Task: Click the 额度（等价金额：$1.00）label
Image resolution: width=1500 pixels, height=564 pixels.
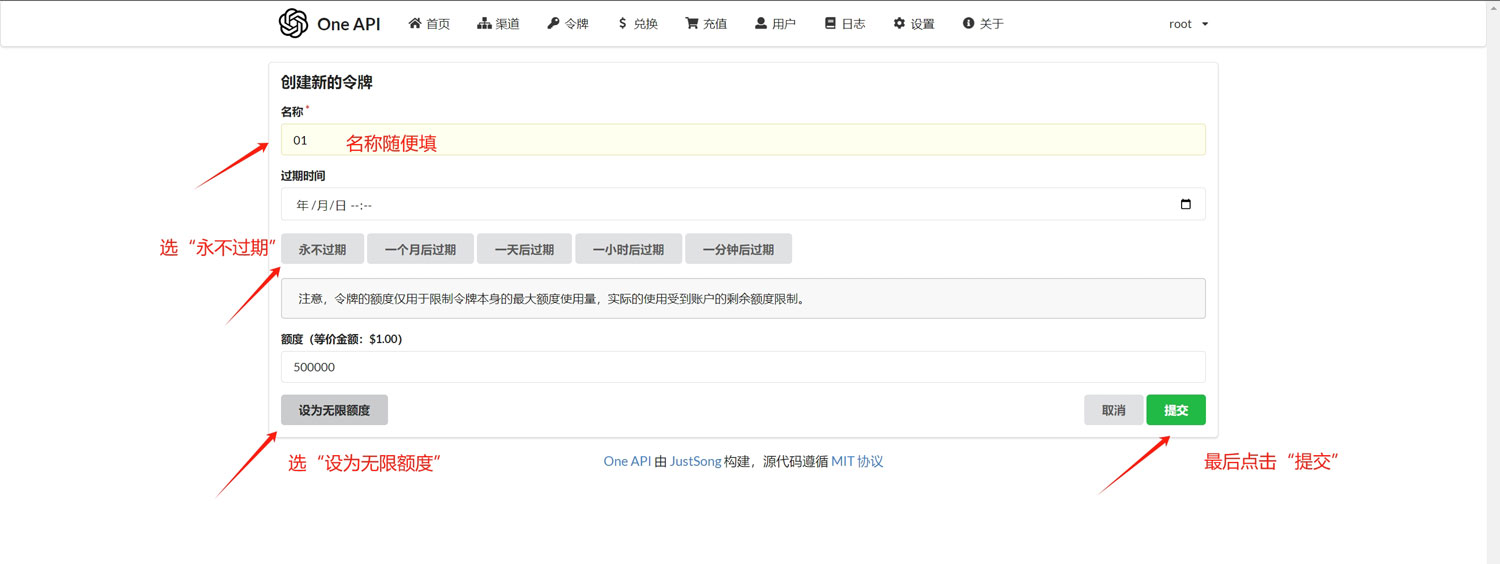Action: coord(341,339)
